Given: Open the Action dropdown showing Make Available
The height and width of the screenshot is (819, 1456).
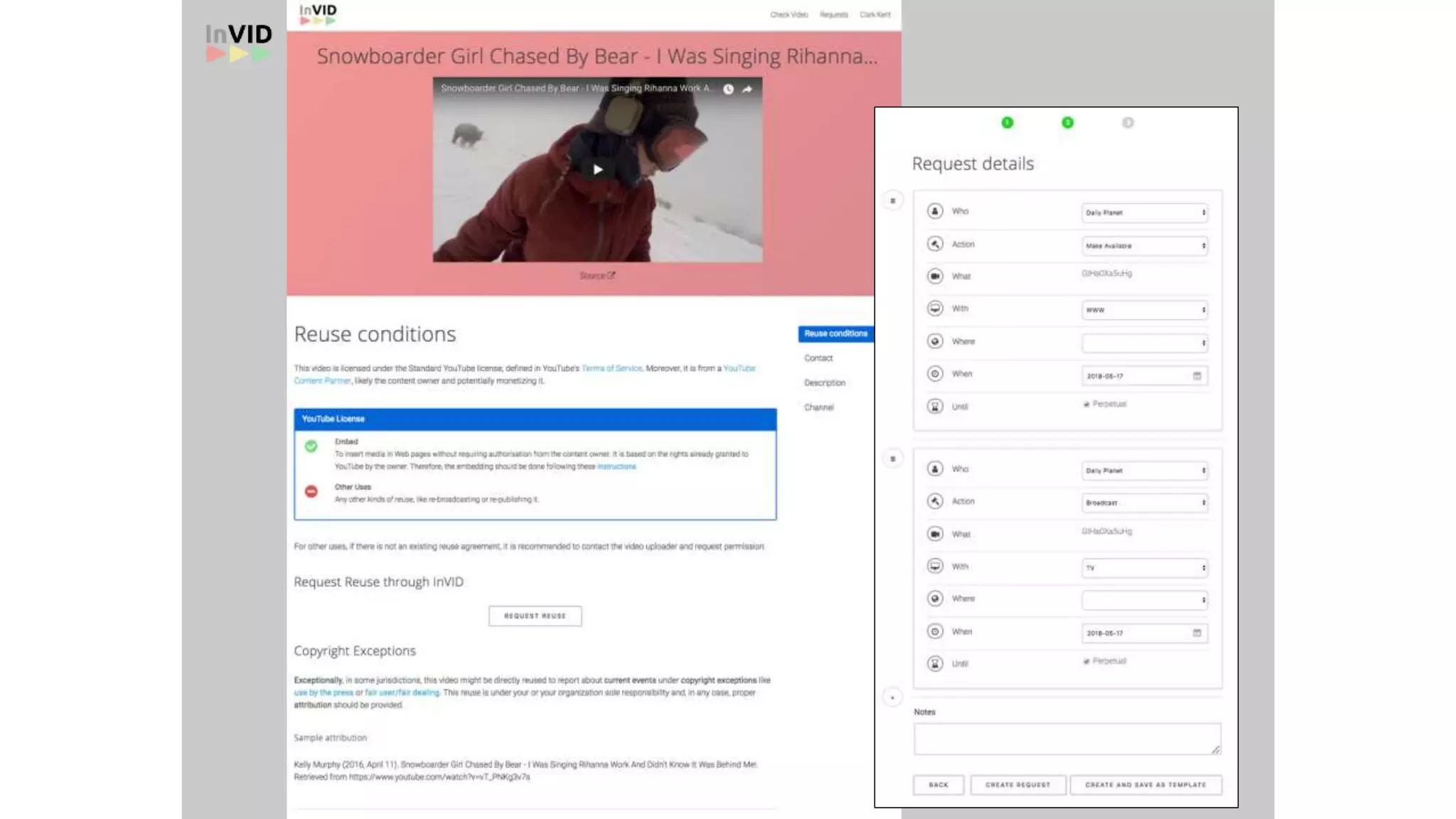Looking at the screenshot, I should 1144,245.
